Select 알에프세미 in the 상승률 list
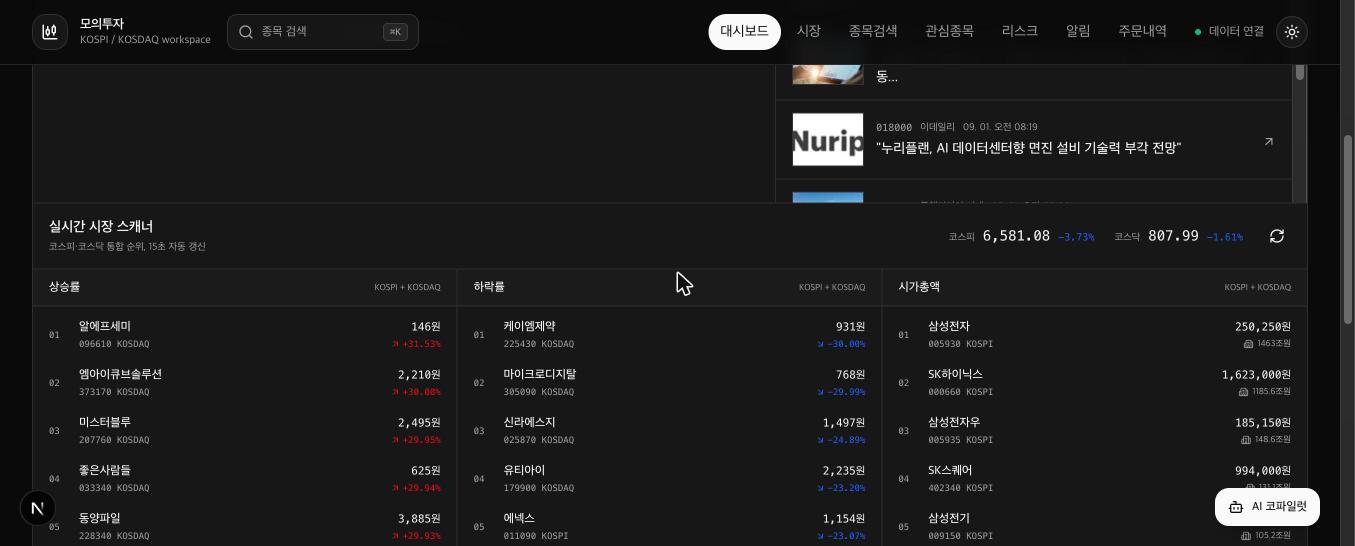Image resolution: width=1355 pixels, height=546 pixels. click(245, 334)
